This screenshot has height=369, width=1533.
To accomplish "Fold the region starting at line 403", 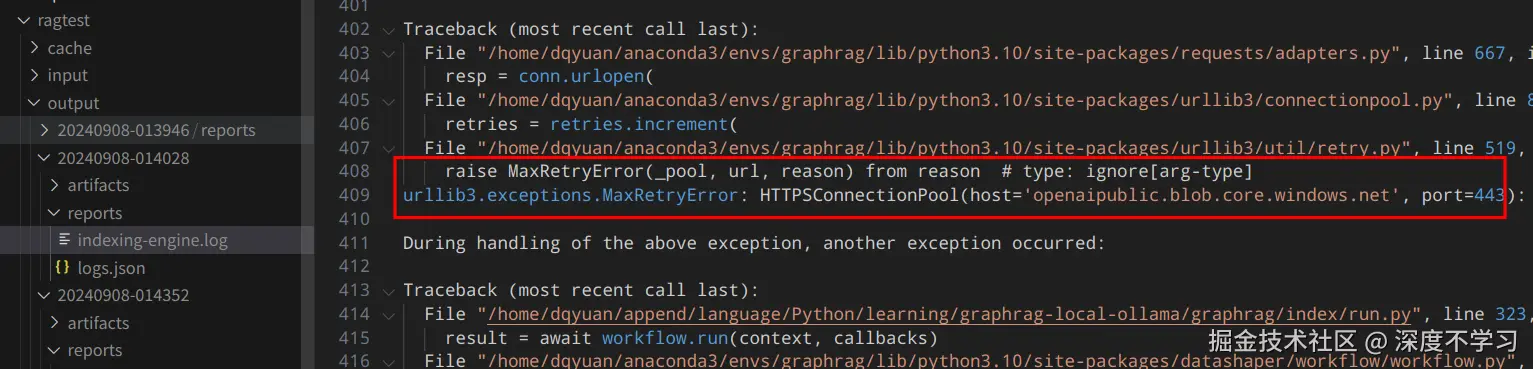I will [389, 54].
